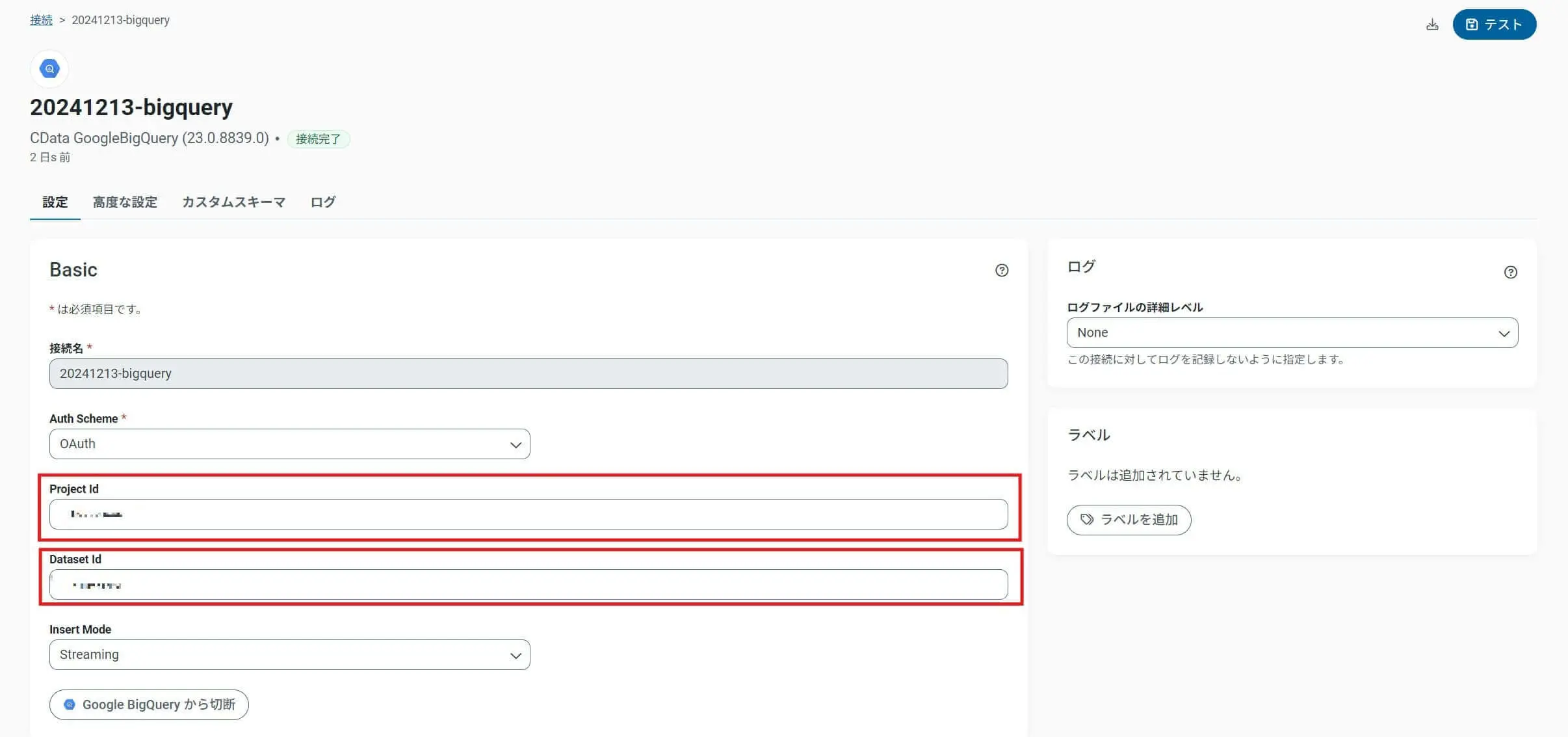Select the 設定 tab
This screenshot has width=1568, height=737.
point(55,202)
